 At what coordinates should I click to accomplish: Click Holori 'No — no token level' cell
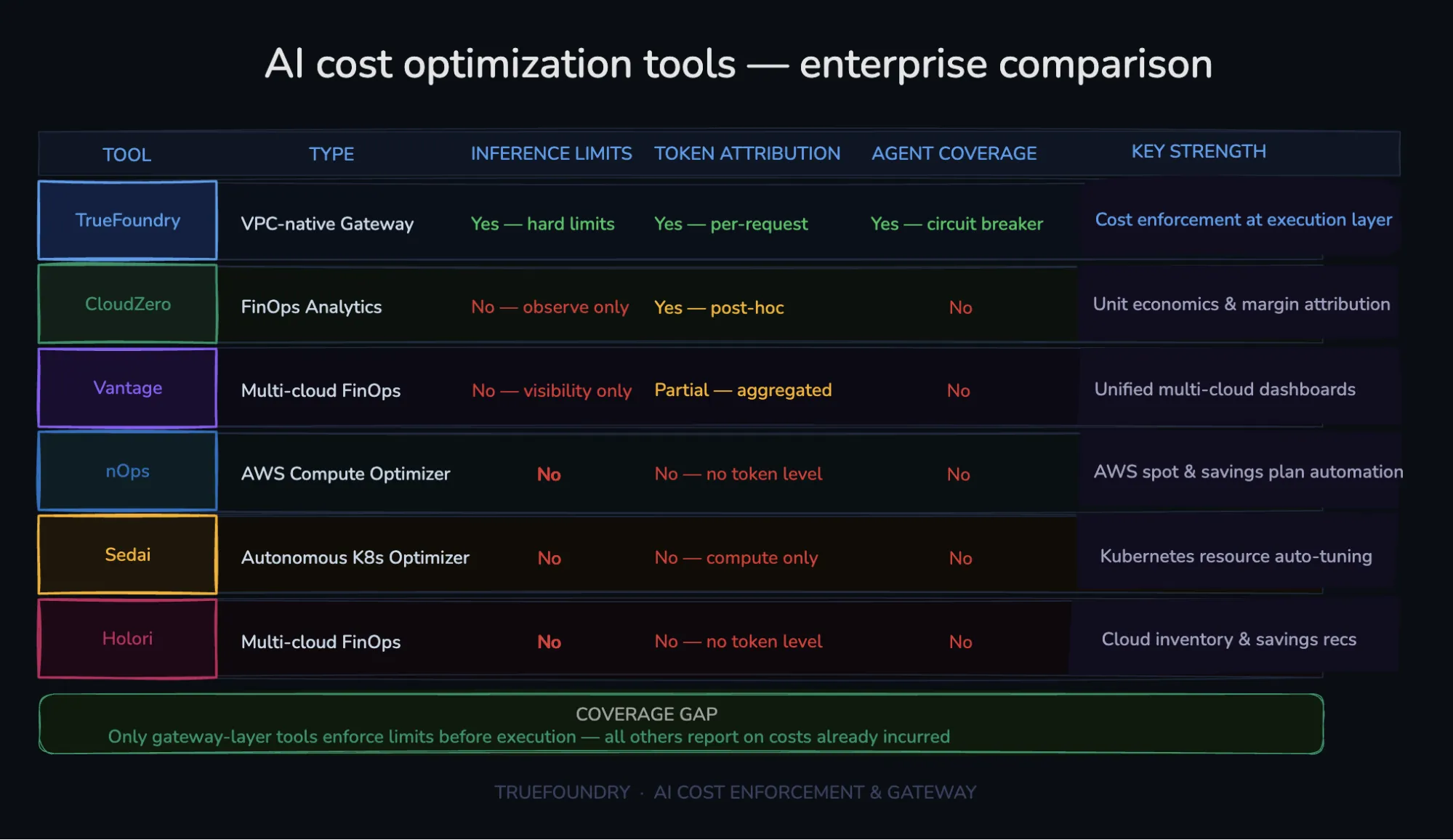[738, 641]
